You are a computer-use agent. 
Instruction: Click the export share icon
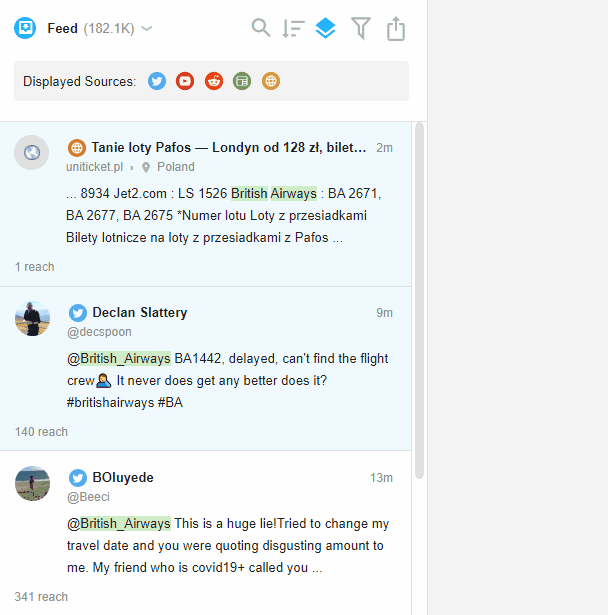396,28
